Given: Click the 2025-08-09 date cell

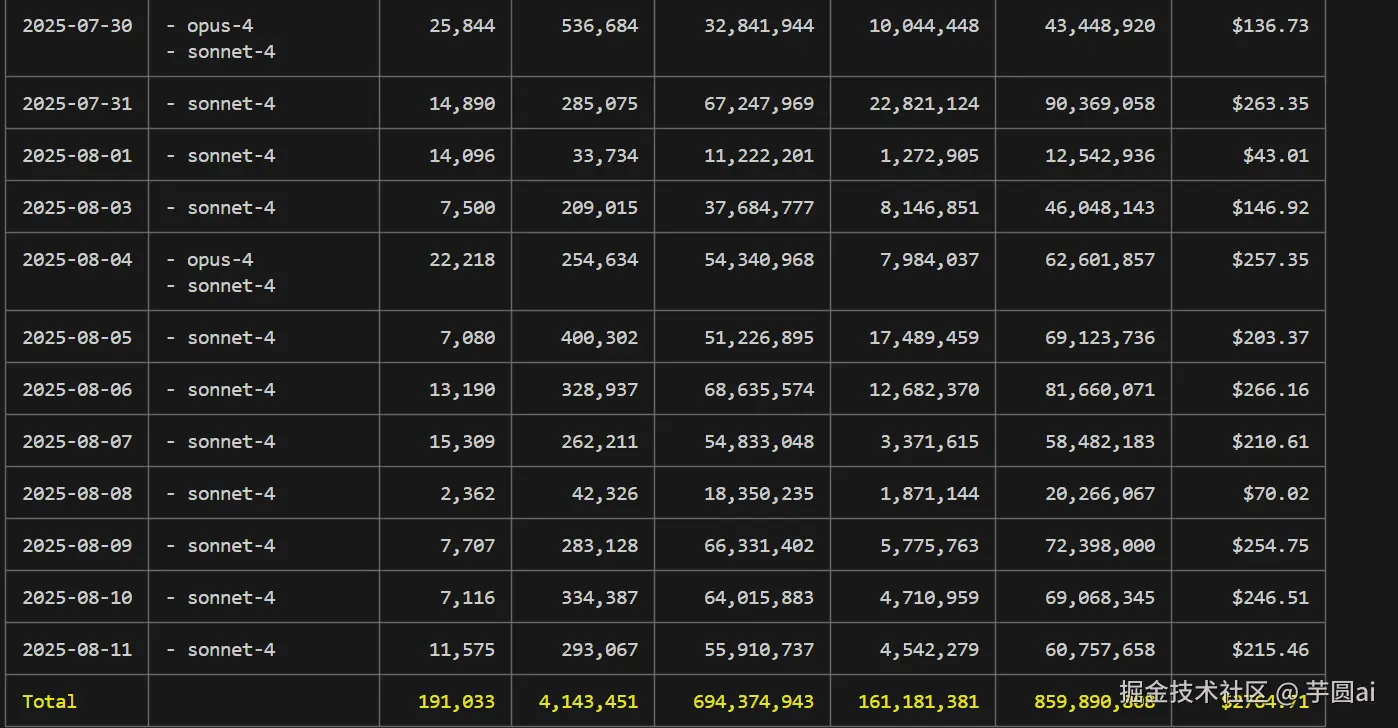Looking at the screenshot, I should pyautogui.click(x=77, y=546).
